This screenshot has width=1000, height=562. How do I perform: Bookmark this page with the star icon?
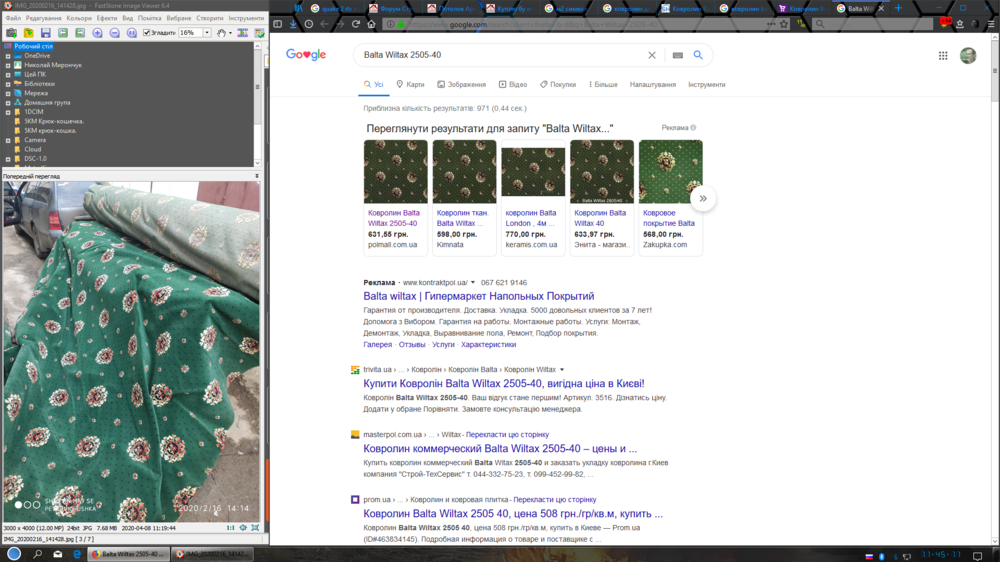pyautogui.click(x=784, y=24)
